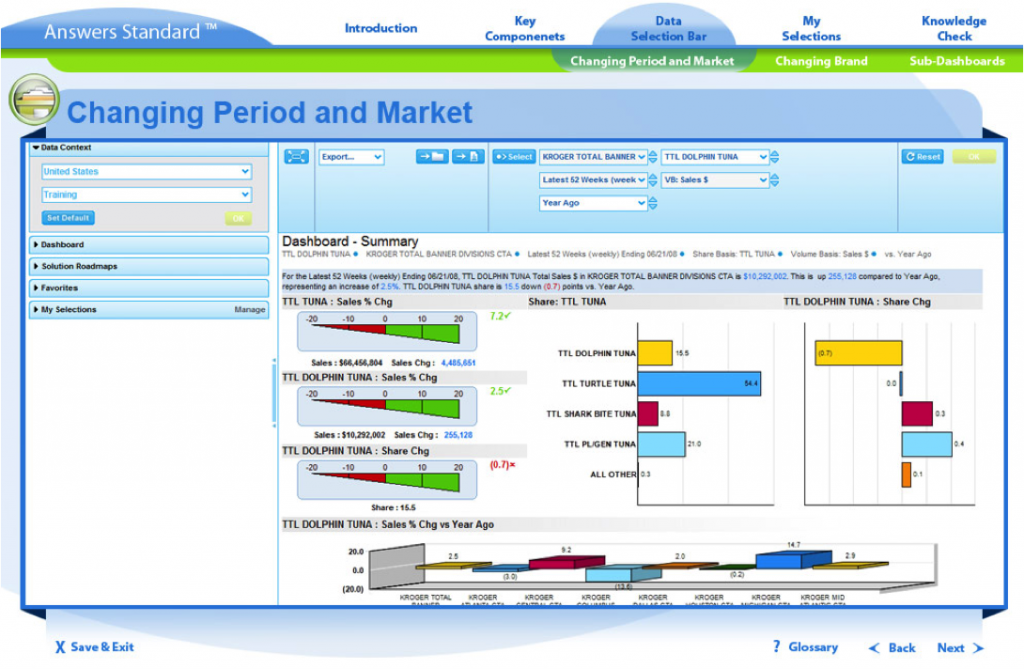Screen dimensions: 1024x669
Task: Open the Latest 52 Weeks period dropdown
Action: pos(593,180)
